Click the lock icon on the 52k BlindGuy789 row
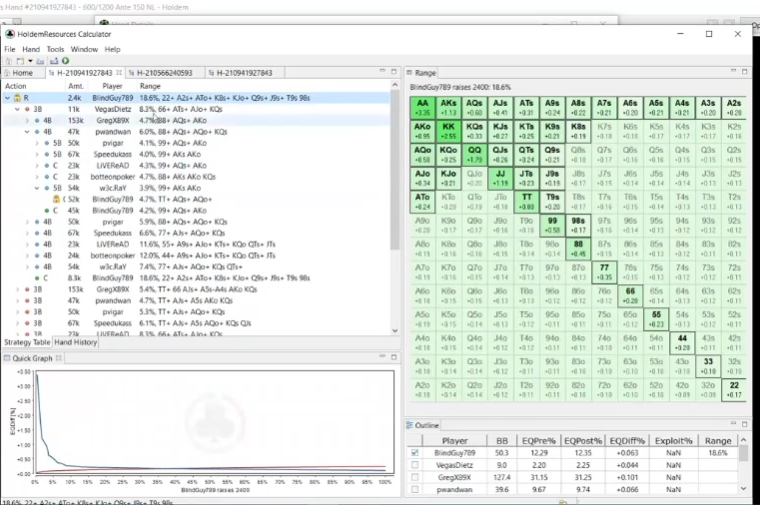This screenshot has width=760, height=505. point(56,199)
